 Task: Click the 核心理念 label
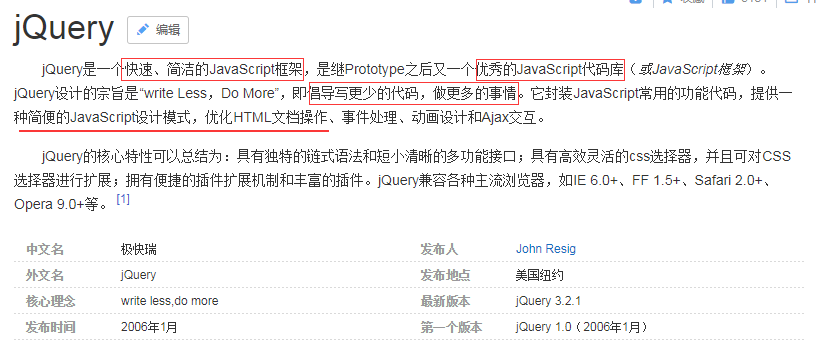click(51, 301)
